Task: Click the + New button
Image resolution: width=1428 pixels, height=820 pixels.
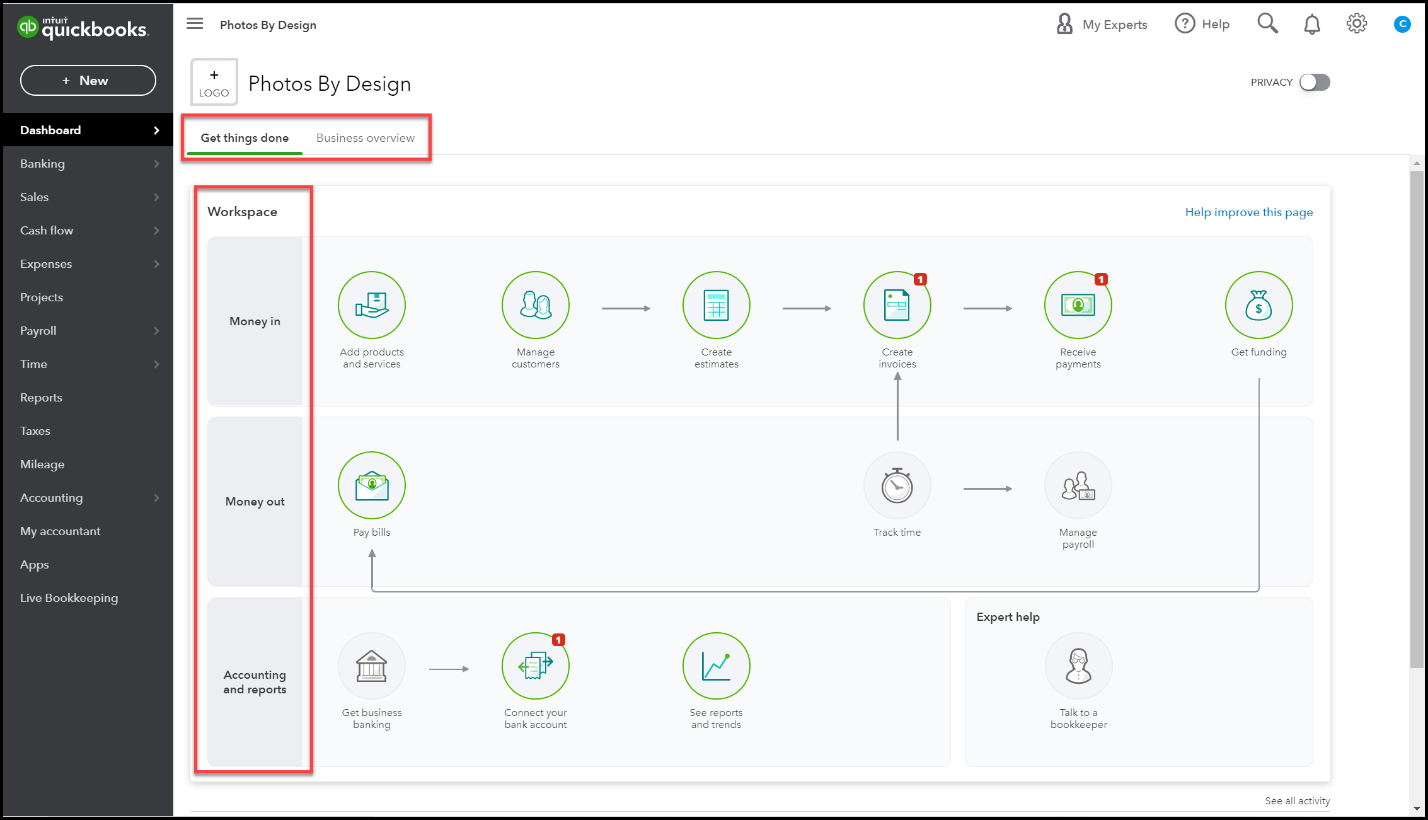Action: pyautogui.click(x=88, y=81)
